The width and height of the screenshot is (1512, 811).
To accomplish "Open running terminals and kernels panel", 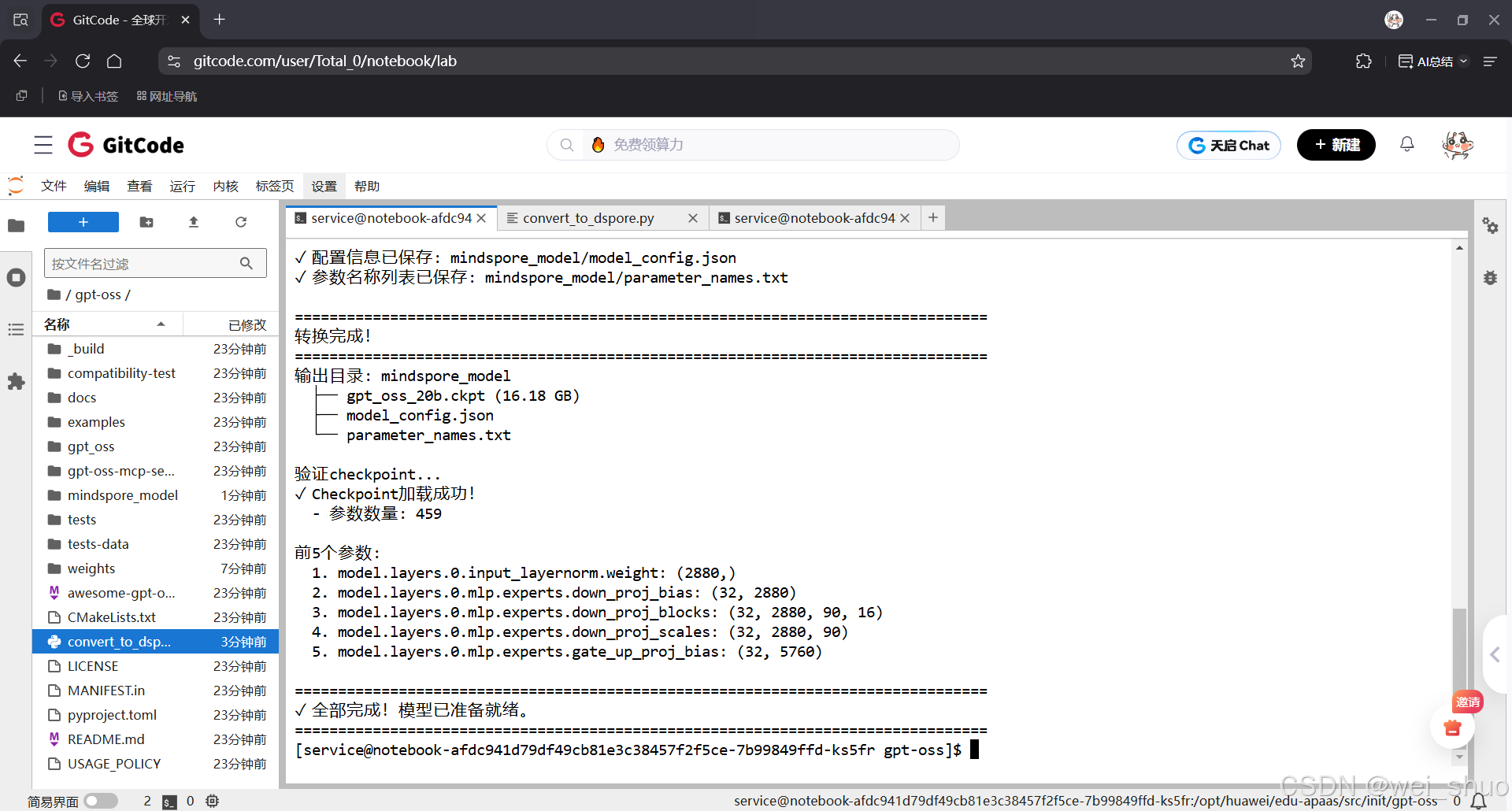I will point(16,278).
